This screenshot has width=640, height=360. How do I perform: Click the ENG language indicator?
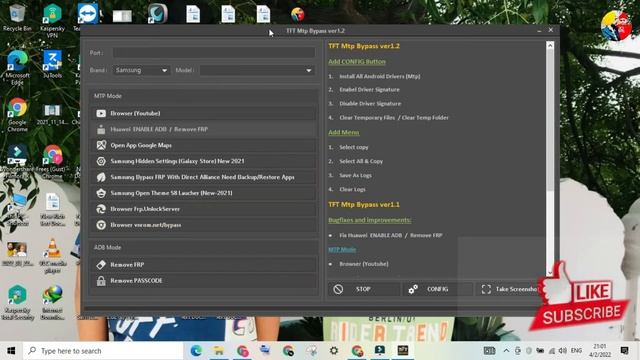(576, 351)
